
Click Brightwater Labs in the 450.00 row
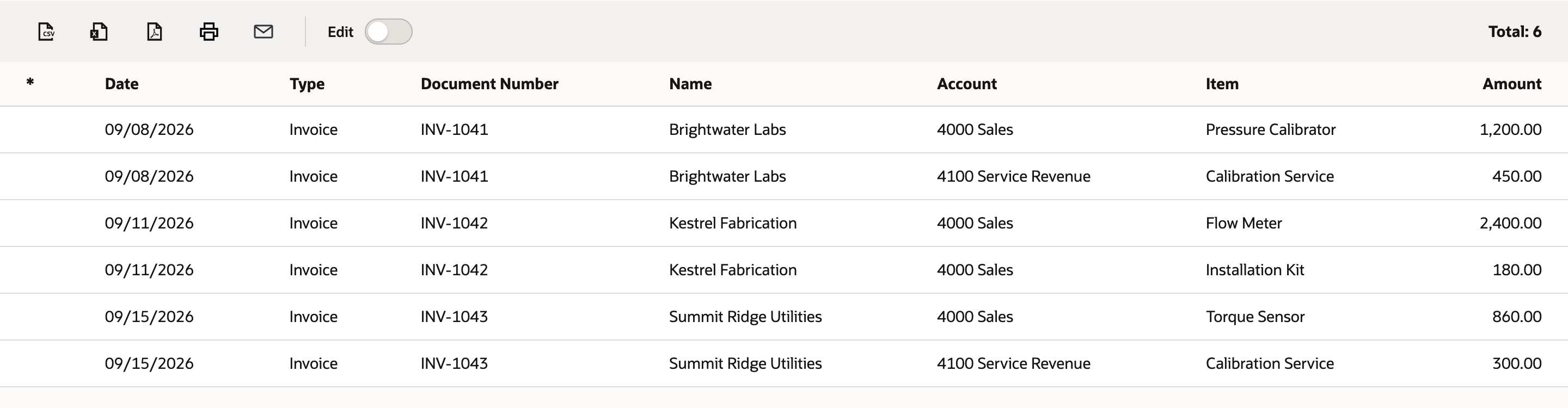coord(727,176)
